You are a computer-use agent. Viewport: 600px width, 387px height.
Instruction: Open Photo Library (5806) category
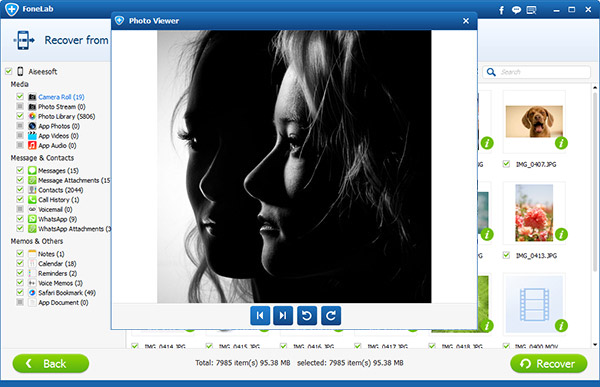[x=67, y=116]
